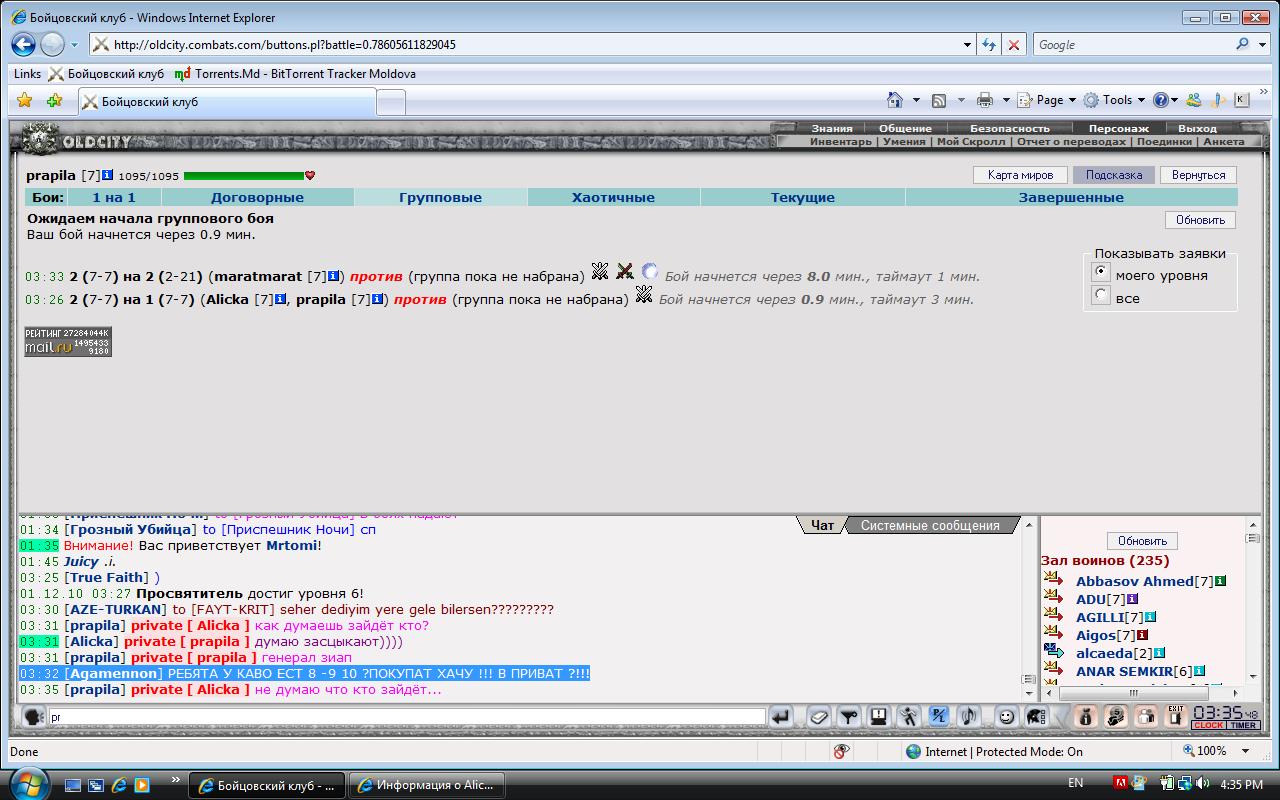Open the recent pages dropdown next to Forward
This screenshot has width=1280, height=800.
click(x=74, y=45)
